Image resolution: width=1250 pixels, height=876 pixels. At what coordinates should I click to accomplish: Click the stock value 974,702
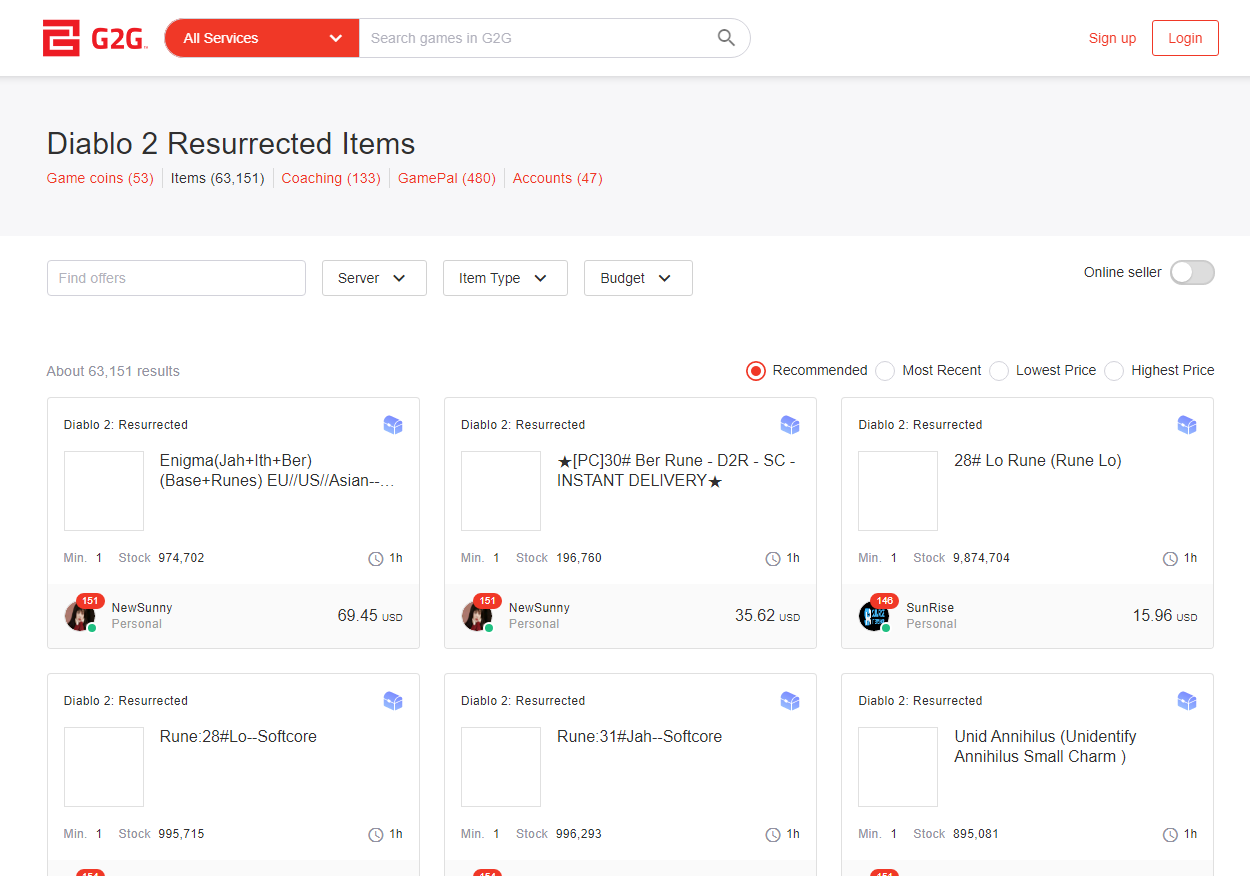[x=181, y=558]
